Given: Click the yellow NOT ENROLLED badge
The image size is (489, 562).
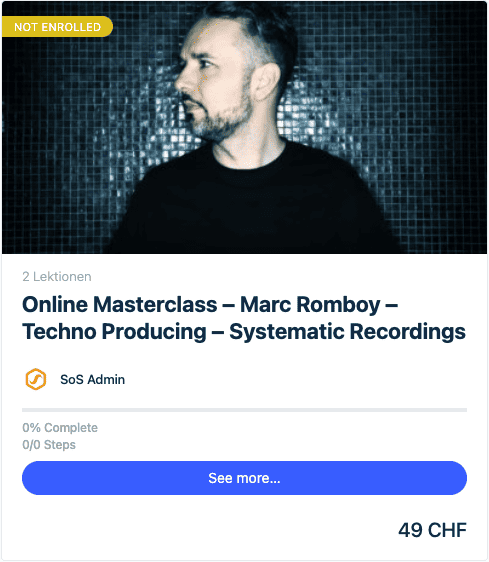Looking at the screenshot, I should point(57,27).
